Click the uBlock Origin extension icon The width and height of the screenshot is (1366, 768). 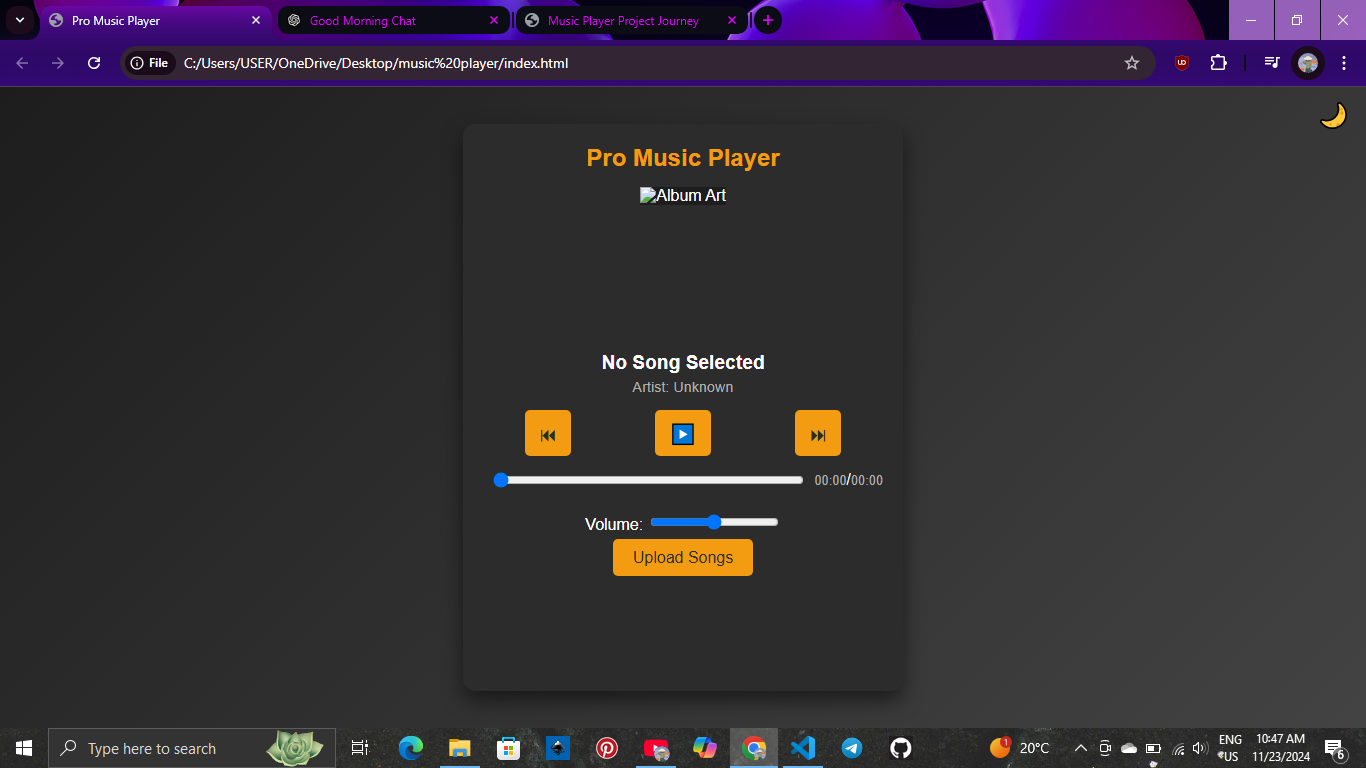pyautogui.click(x=1180, y=62)
